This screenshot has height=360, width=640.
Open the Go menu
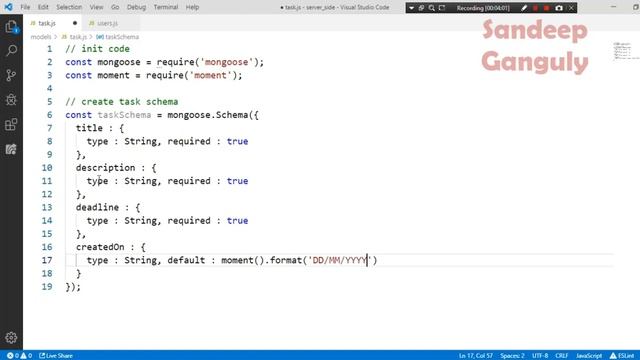click(x=115, y=7)
